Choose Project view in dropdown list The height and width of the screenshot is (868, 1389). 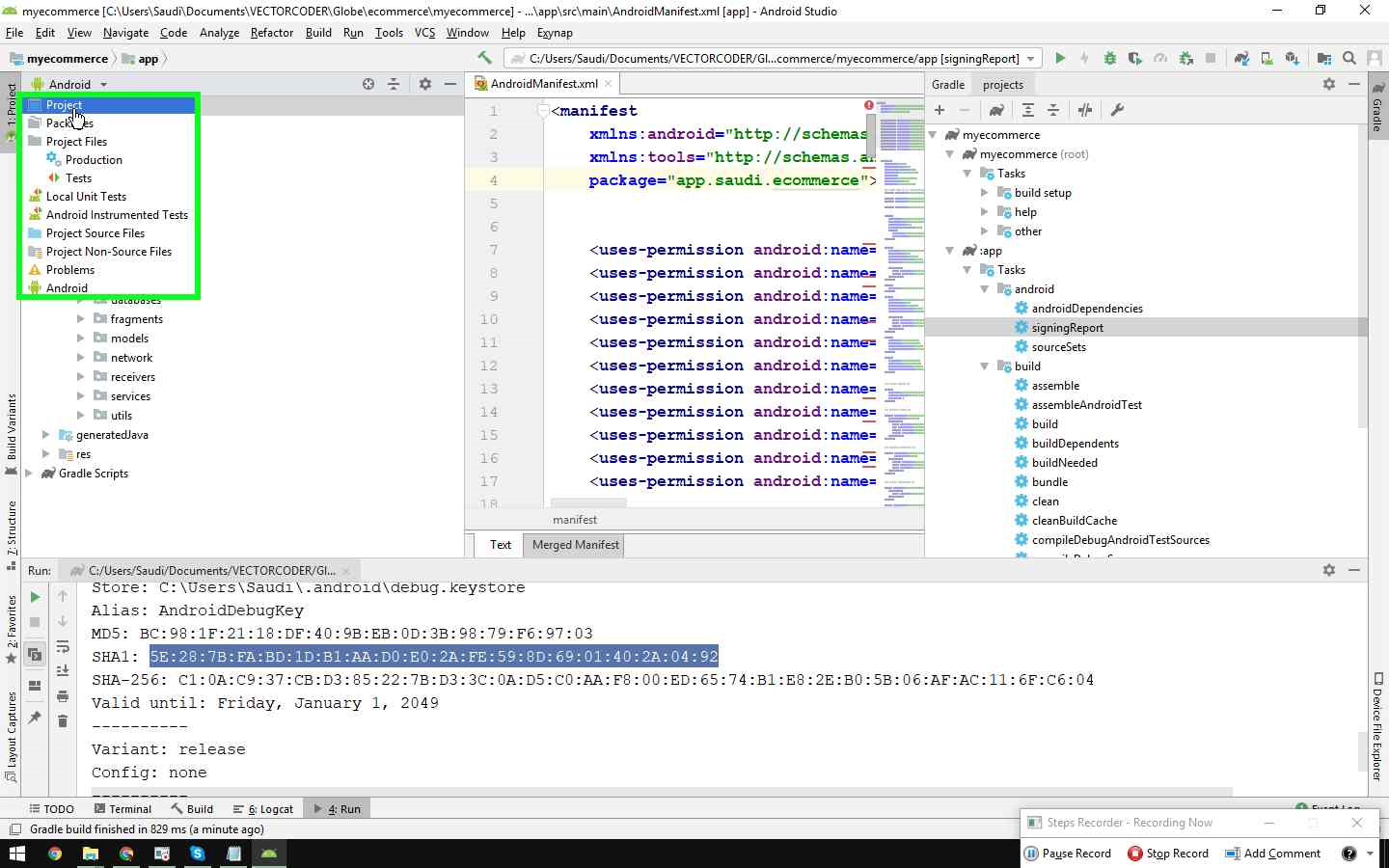pos(109,104)
